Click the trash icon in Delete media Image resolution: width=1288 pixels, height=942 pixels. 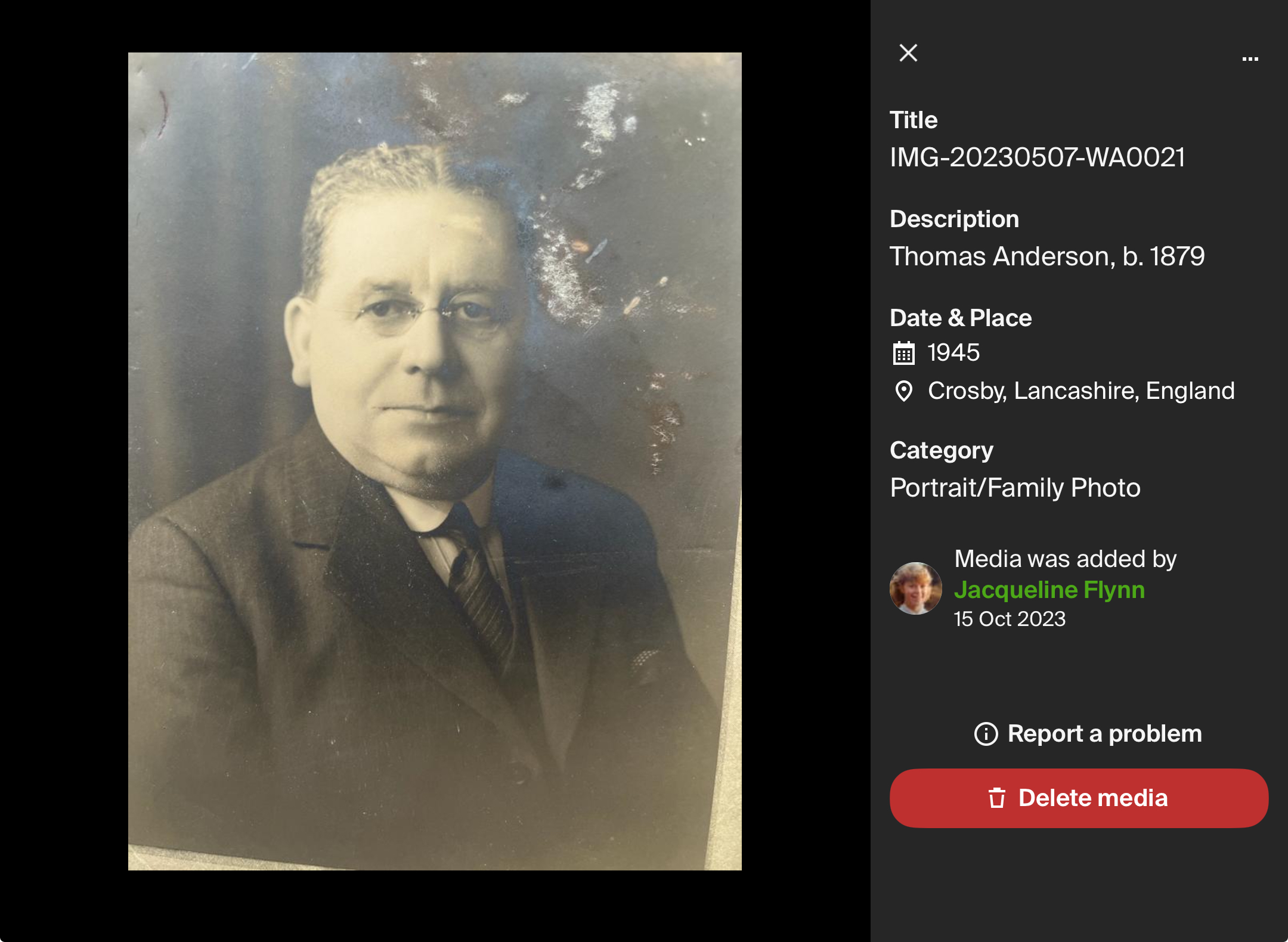pyautogui.click(x=997, y=798)
